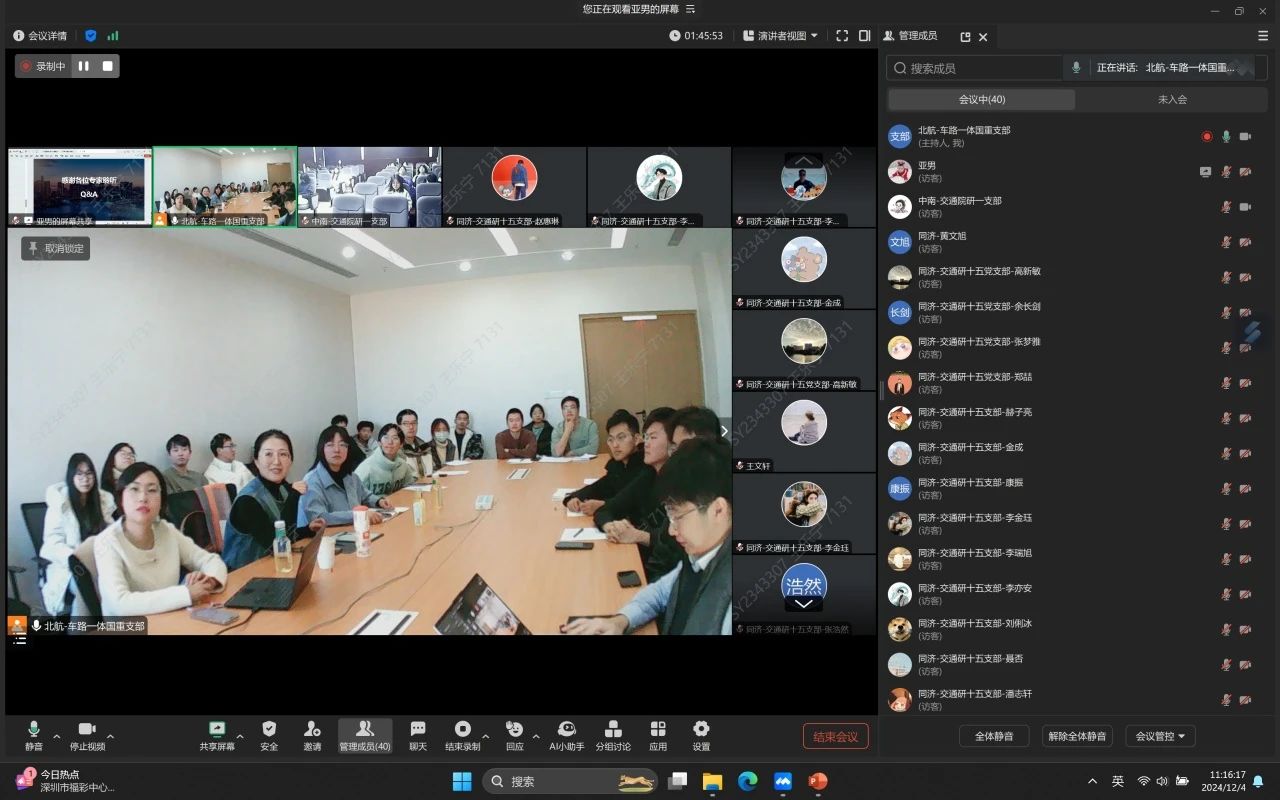Screen dimensions: 1280x800
Task: Expand options arrow beside 共享屏幕
Action: (240, 736)
